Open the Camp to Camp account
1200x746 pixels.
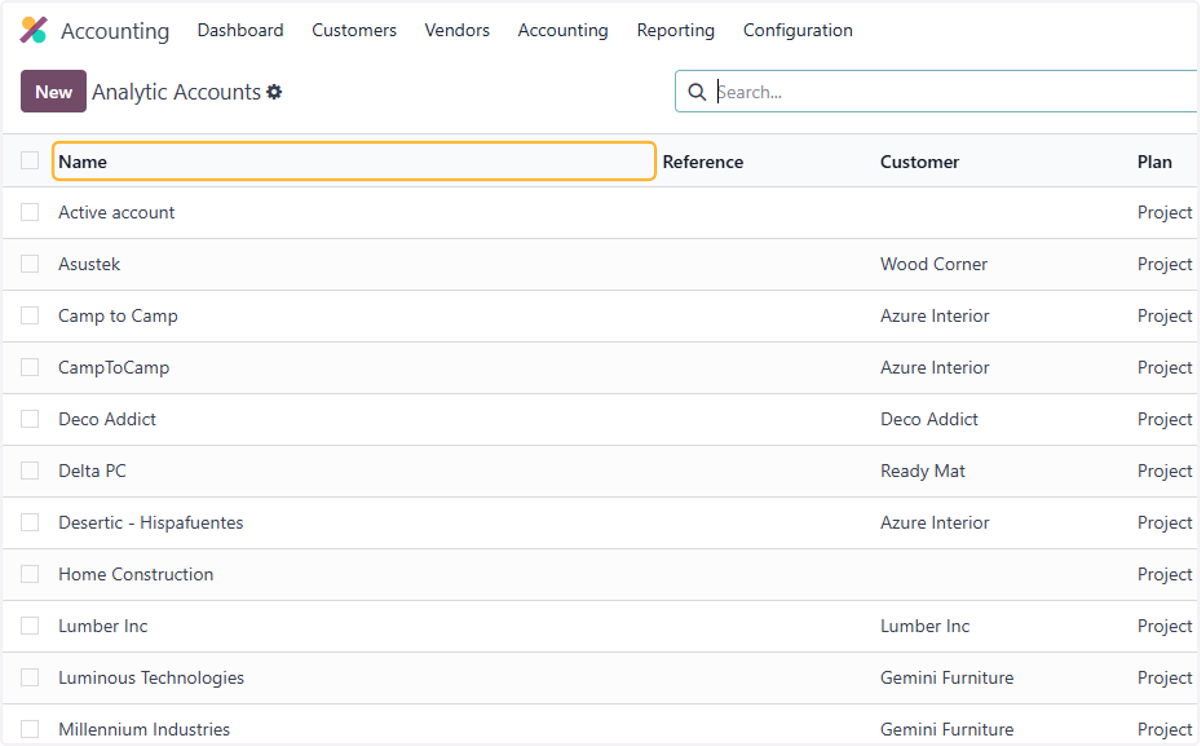click(x=118, y=316)
